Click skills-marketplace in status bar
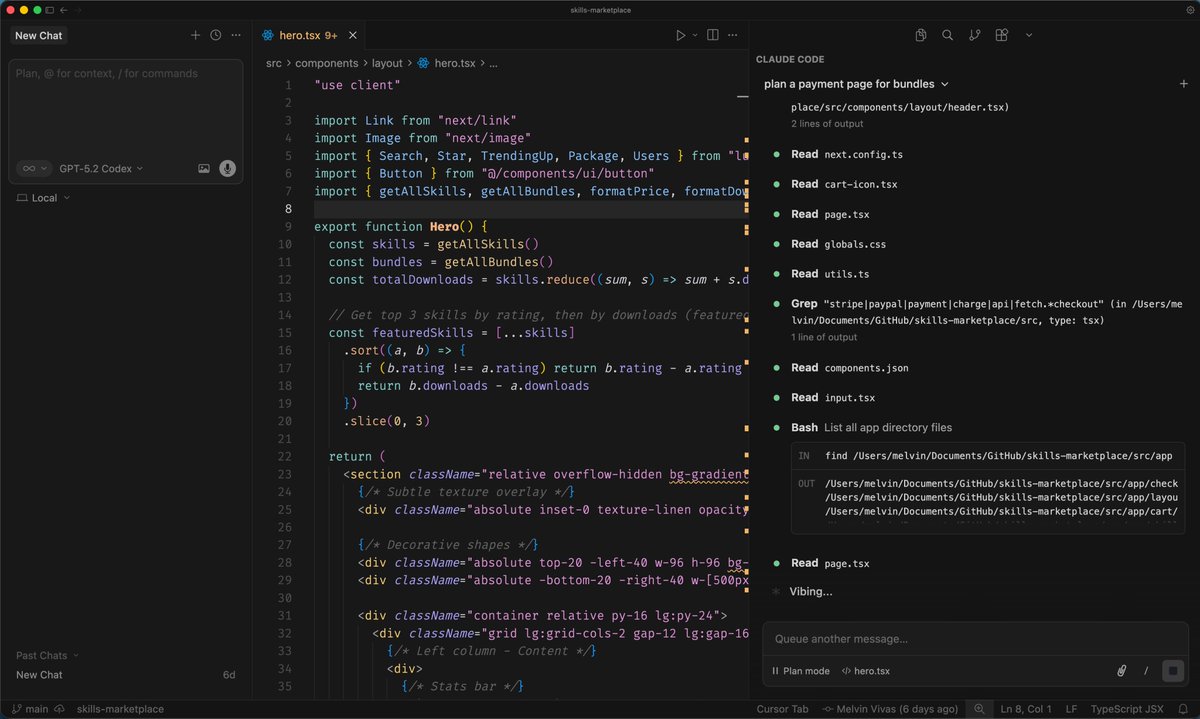Image resolution: width=1200 pixels, height=719 pixels. coord(120,709)
